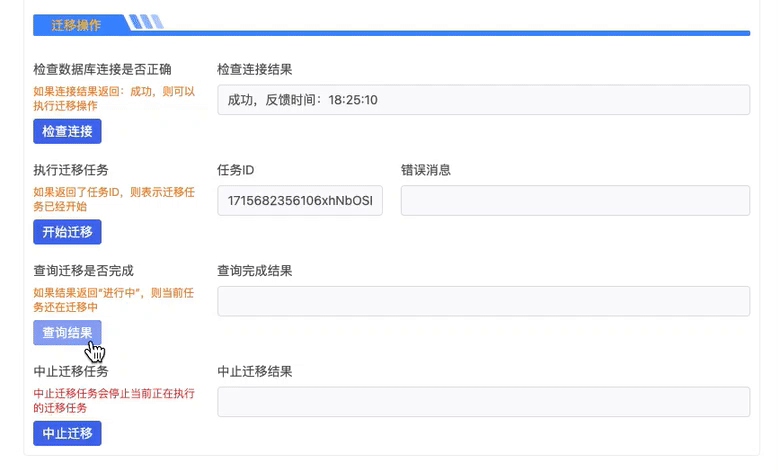Image resolution: width=780 pixels, height=472 pixels.
Task: Click the 查询完成结果 text field
Action: (x=483, y=301)
